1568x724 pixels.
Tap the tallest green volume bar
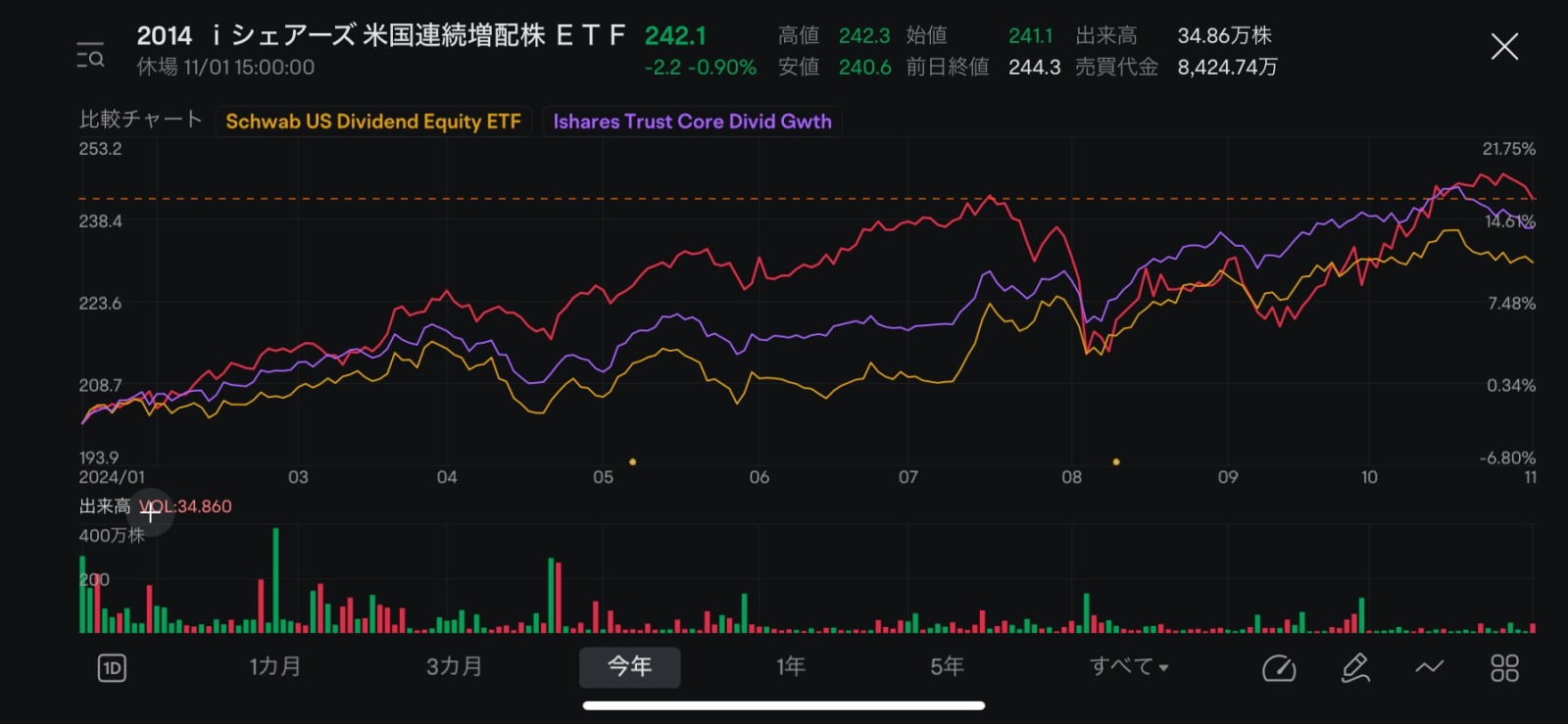point(275,580)
